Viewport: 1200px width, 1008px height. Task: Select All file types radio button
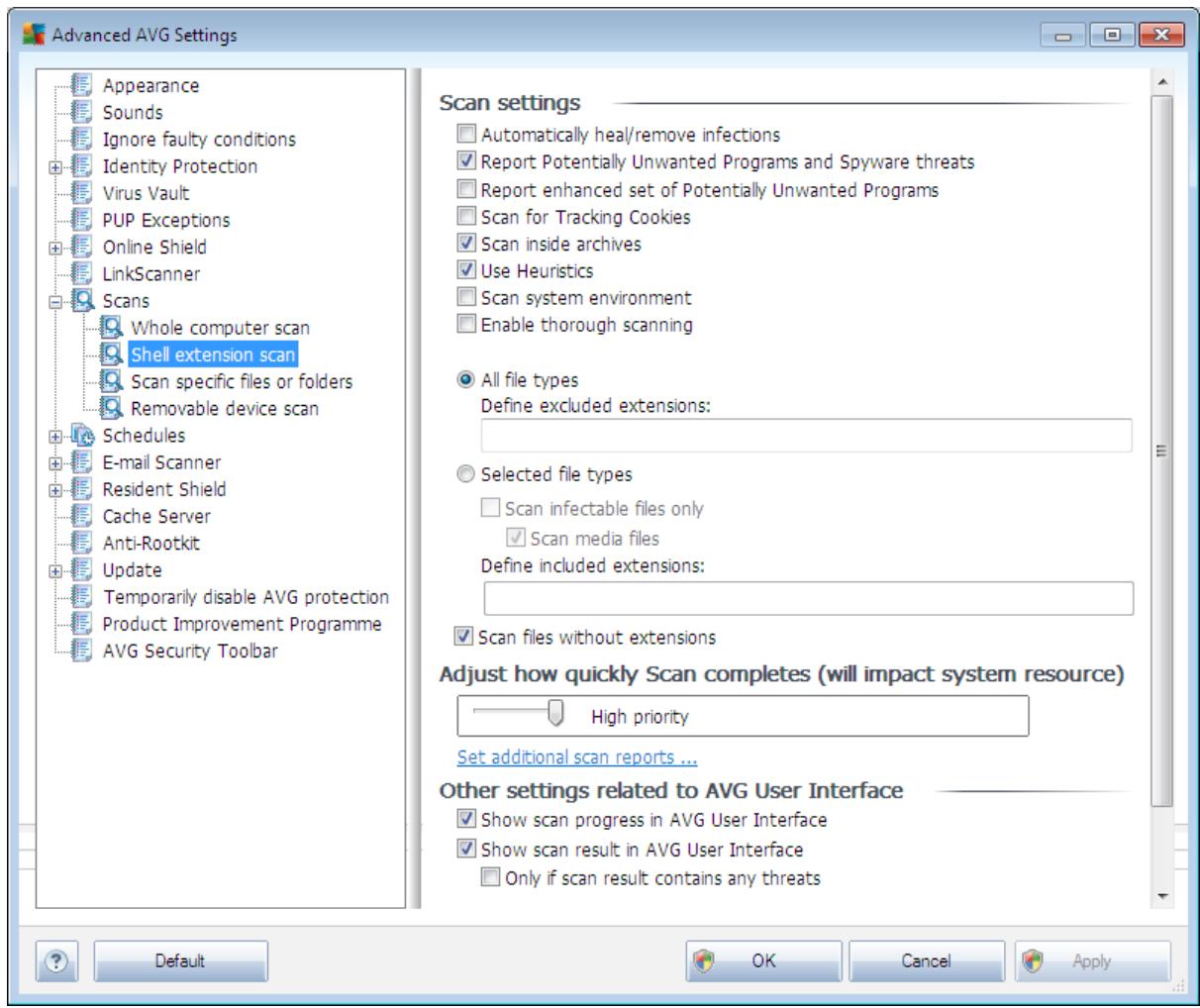(466, 380)
